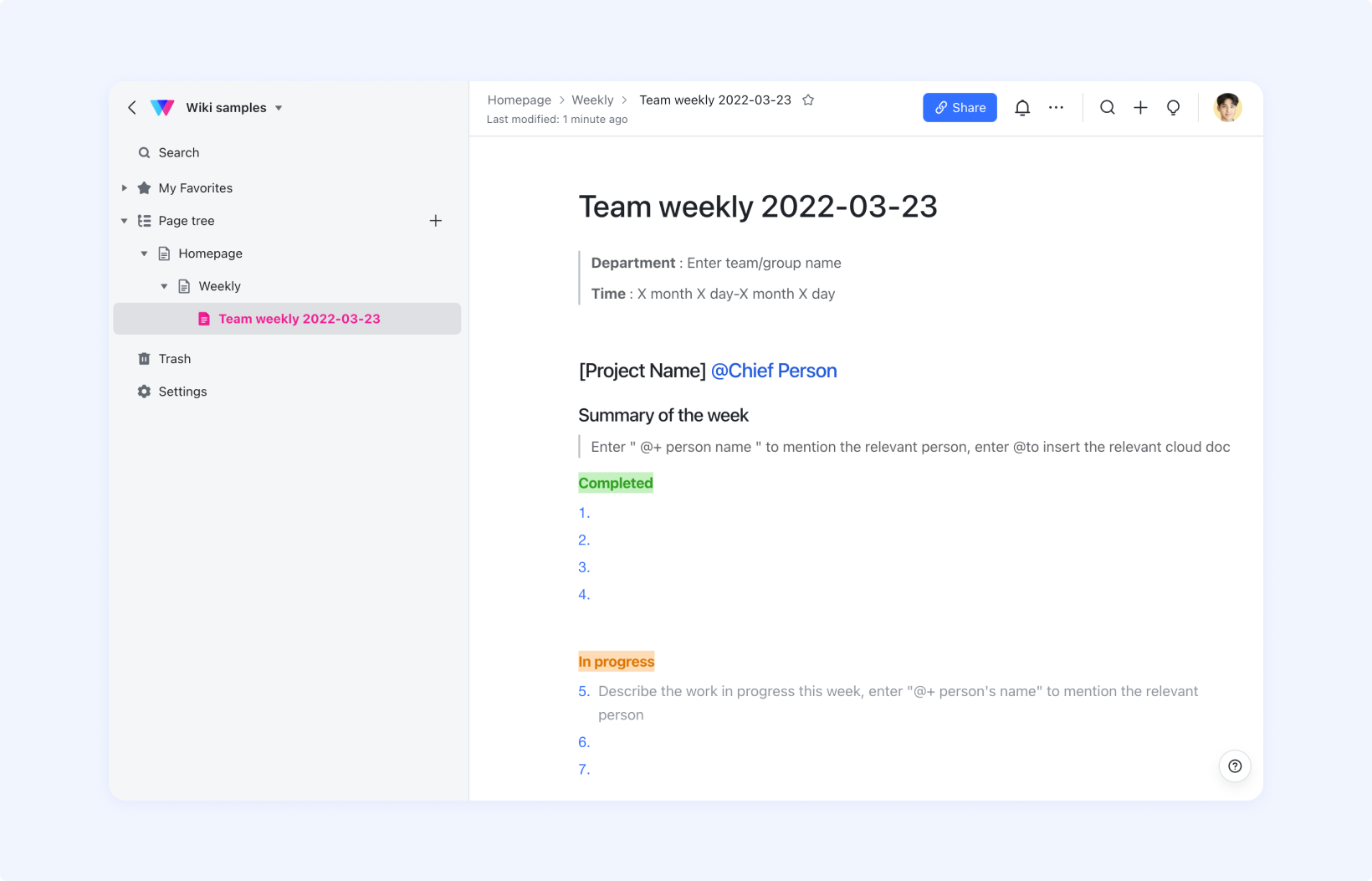Click the lightbulb tips icon

pyautogui.click(x=1173, y=107)
